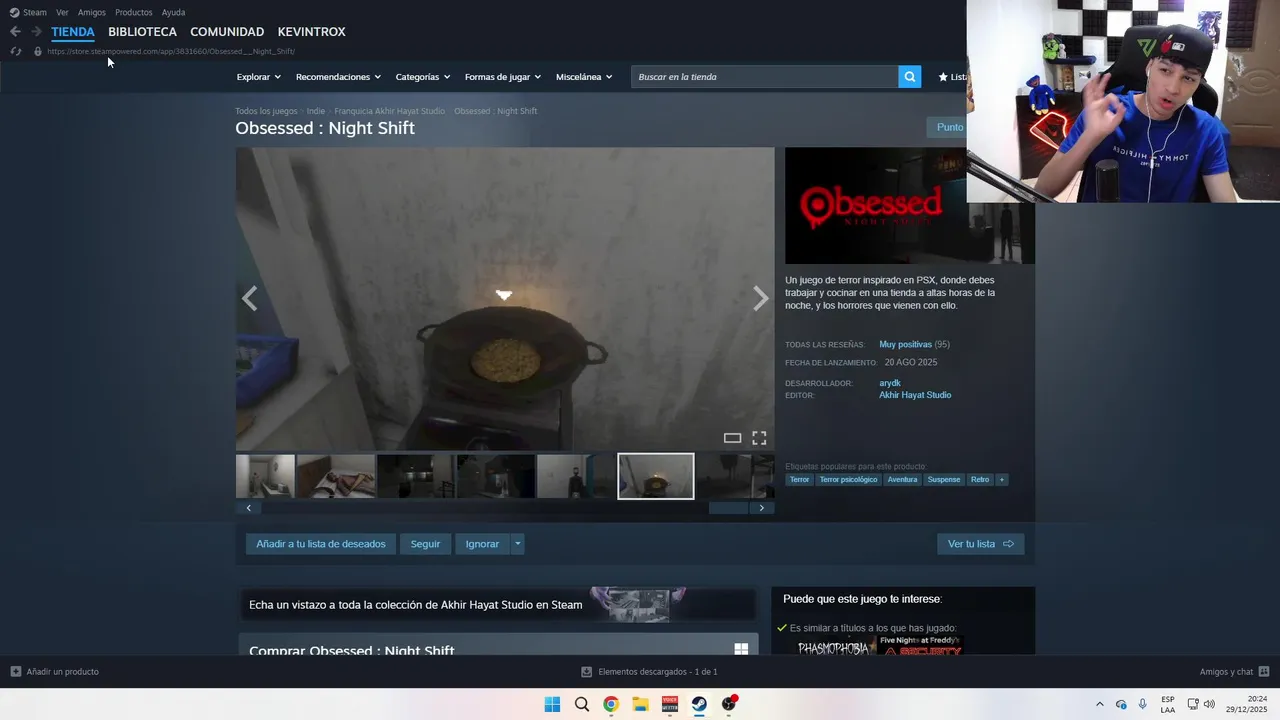Image resolution: width=1280 pixels, height=720 pixels.
Task: Open the Ver menu
Action: 62,13
